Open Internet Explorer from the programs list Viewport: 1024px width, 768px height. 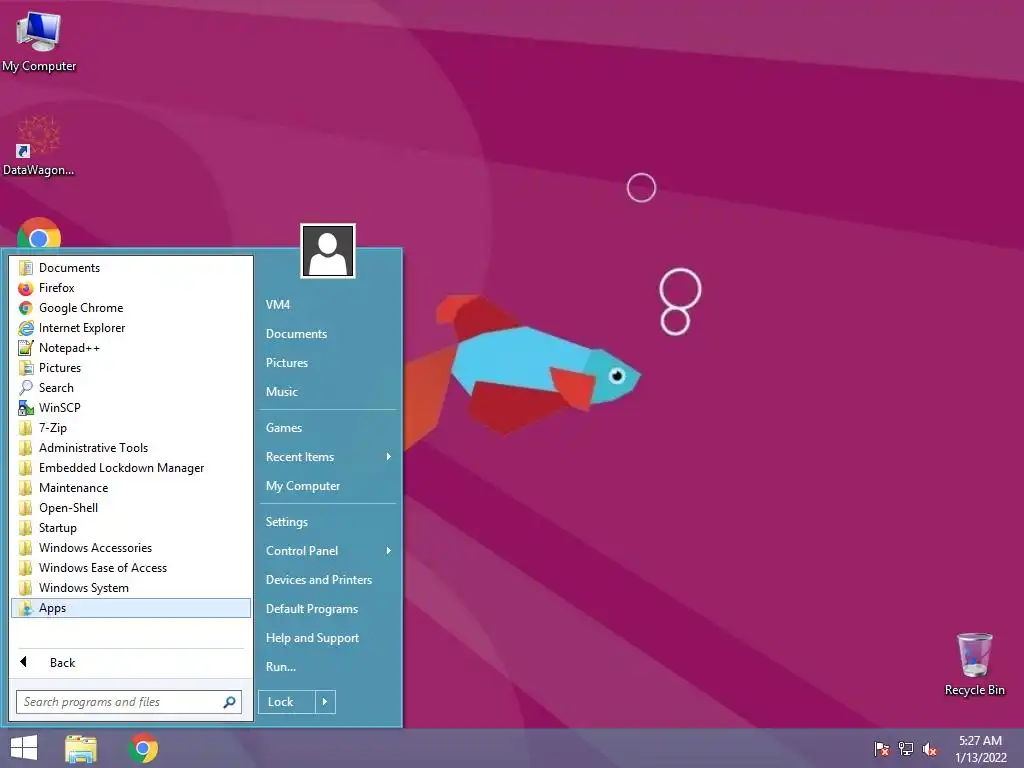[x=131, y=328]
